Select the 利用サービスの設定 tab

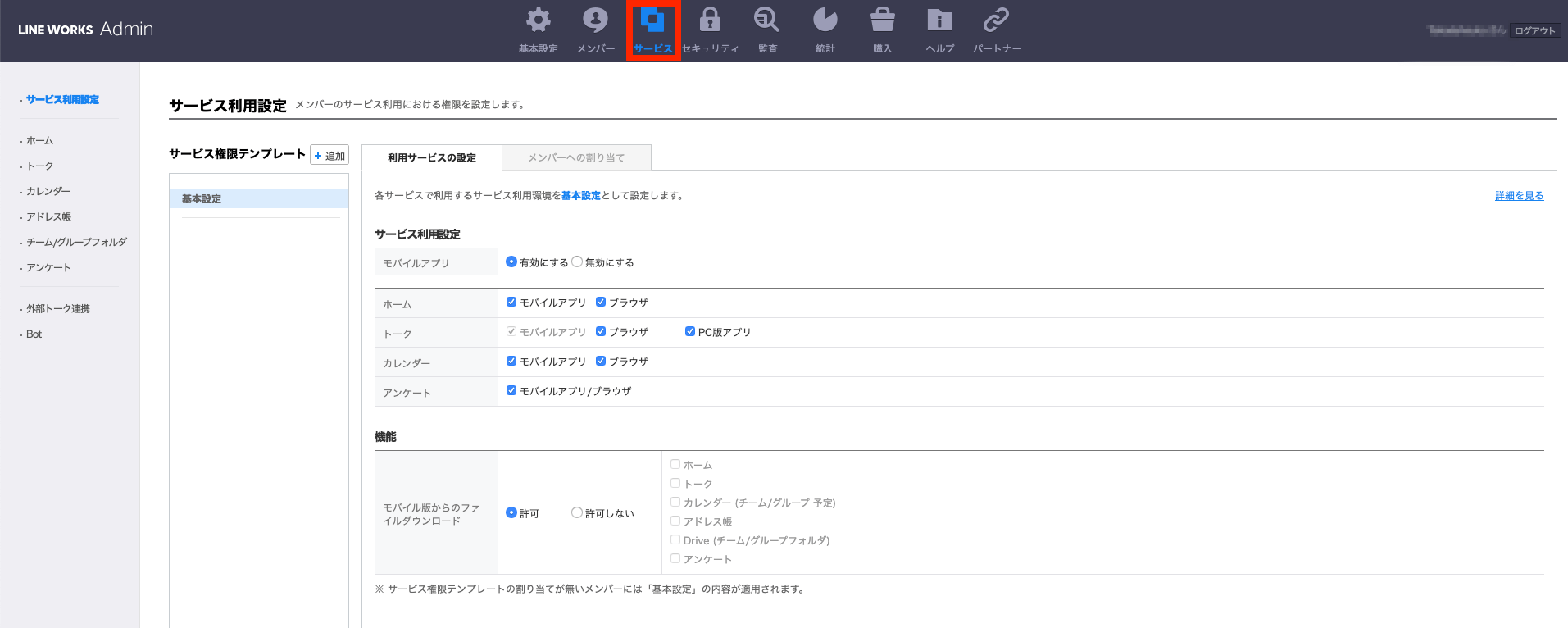(x=432, y=157)
